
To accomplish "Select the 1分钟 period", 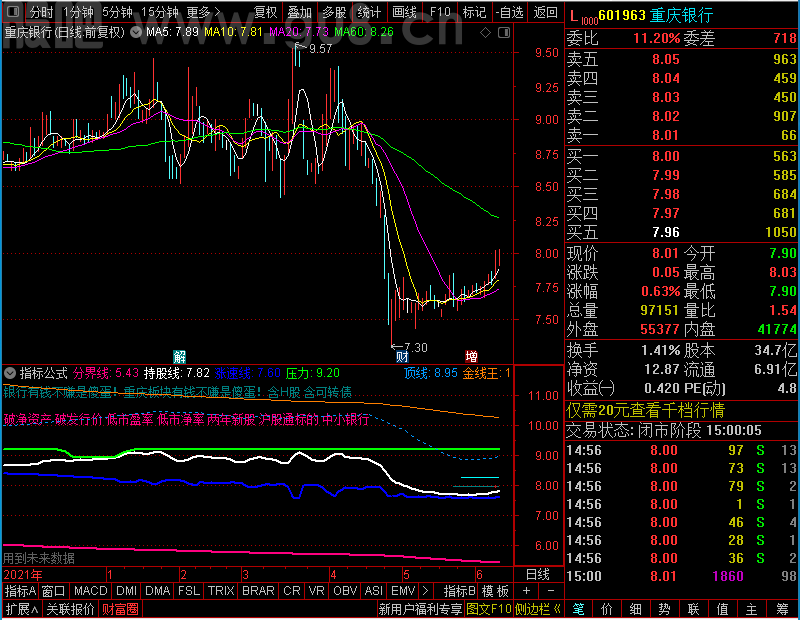I will pos(78,12).
